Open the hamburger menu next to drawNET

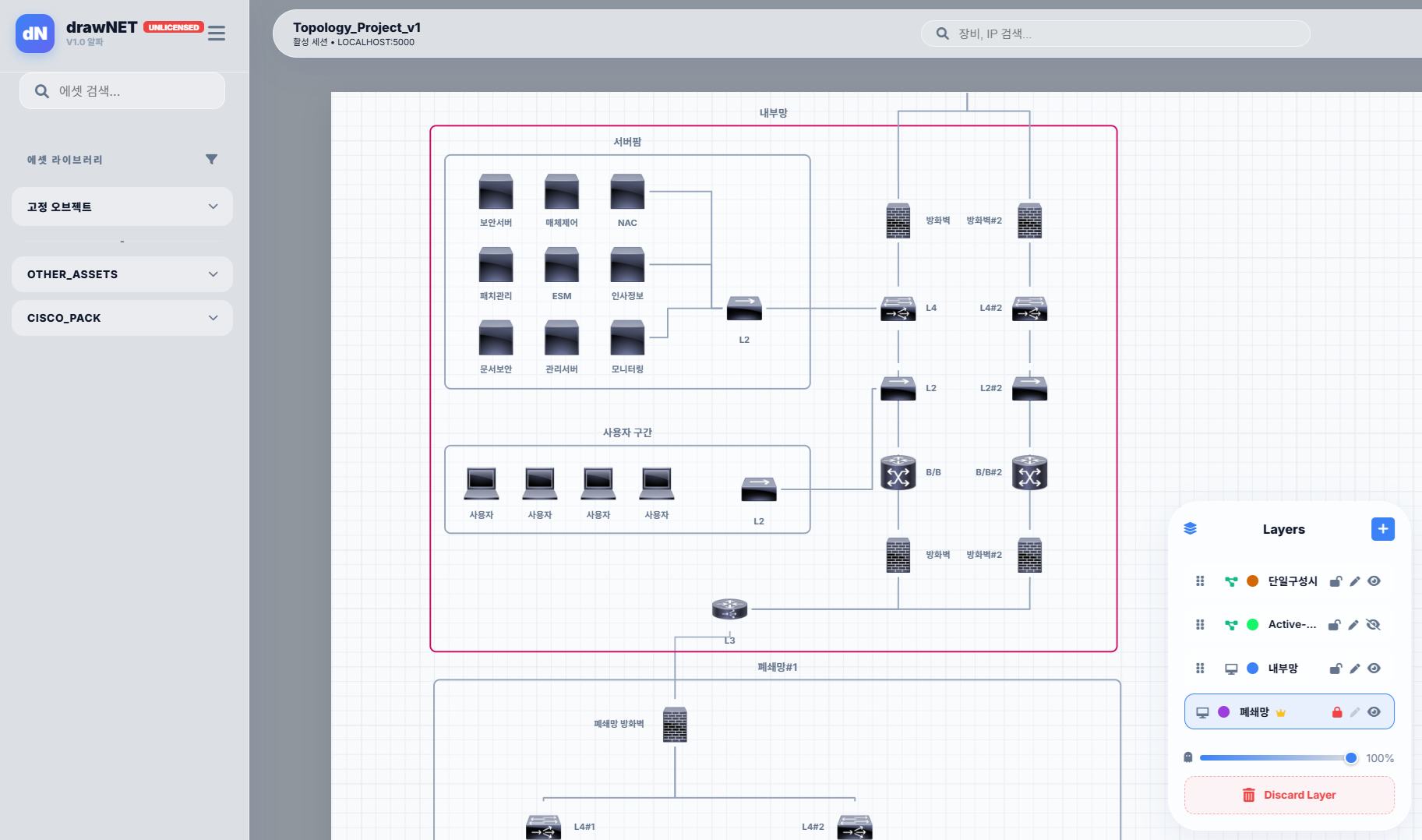[216, 33]
